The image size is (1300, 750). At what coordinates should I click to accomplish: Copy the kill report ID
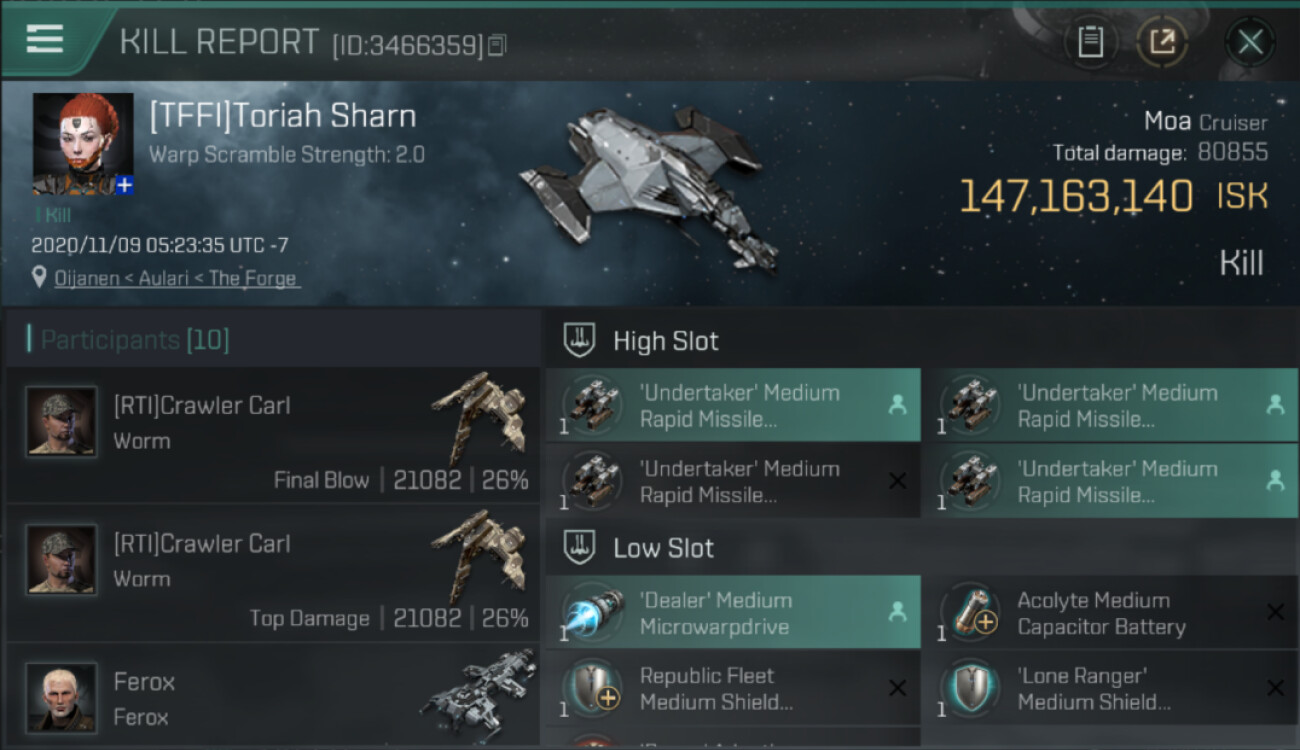[498, 45]
